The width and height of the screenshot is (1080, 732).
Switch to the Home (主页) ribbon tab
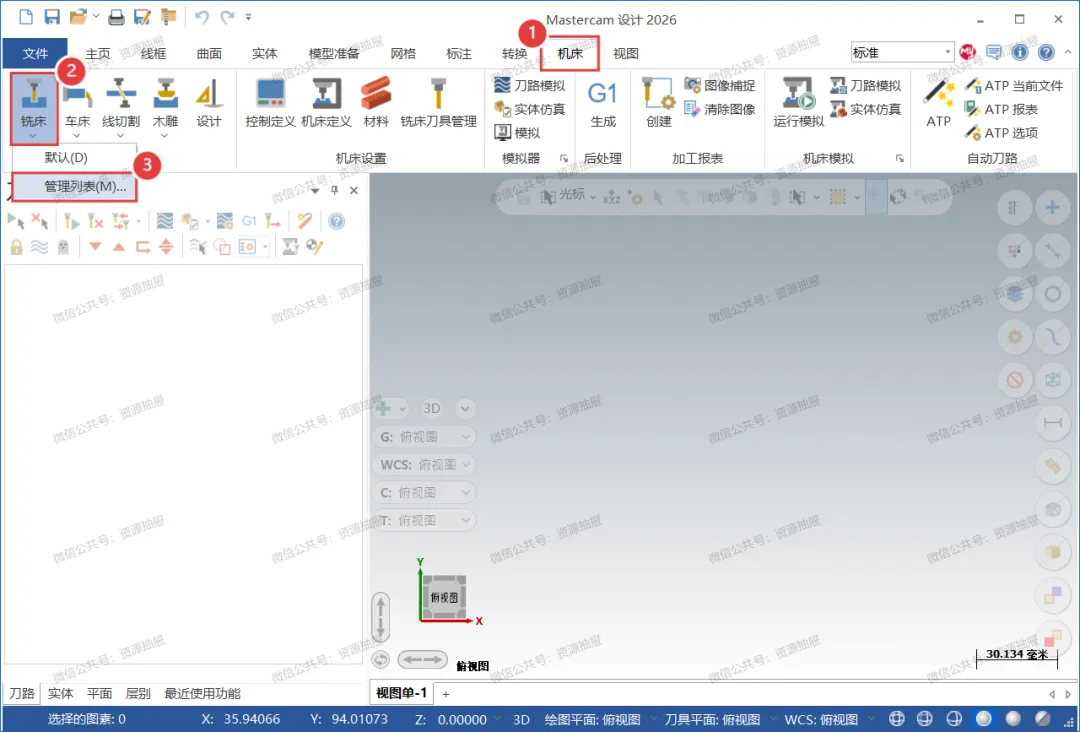(98, 53)
